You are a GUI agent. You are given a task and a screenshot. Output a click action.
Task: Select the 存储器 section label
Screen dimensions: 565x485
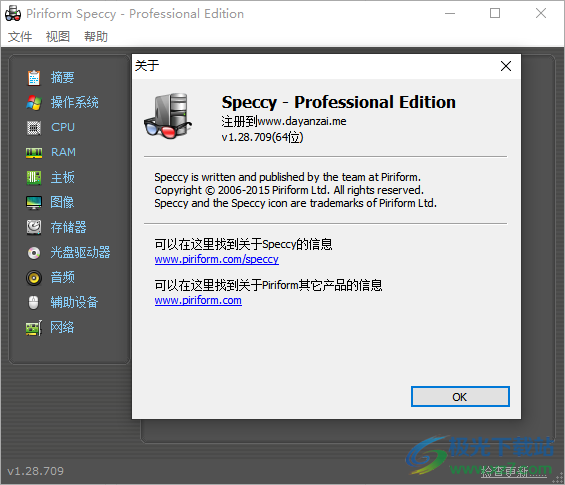pyautogui.click(x=68, y=227)
